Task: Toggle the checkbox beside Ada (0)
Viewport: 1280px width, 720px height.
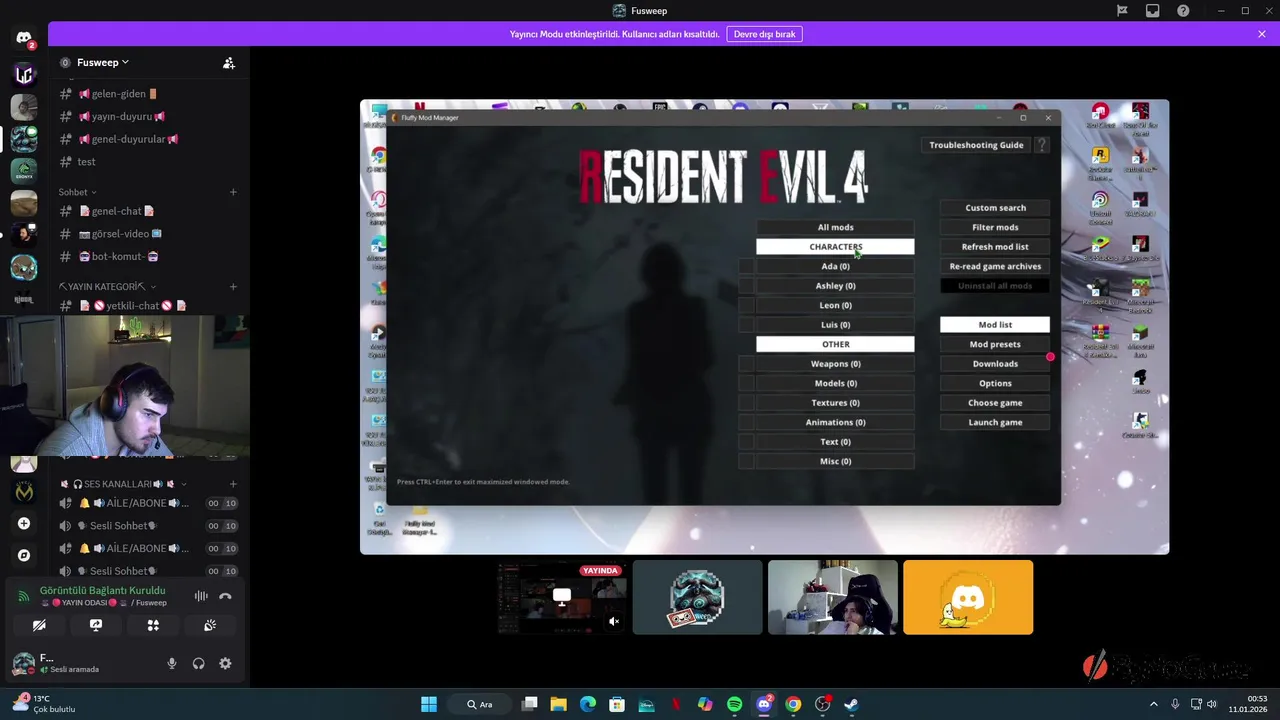Action: pyautogui.click(x=746, y=266)
